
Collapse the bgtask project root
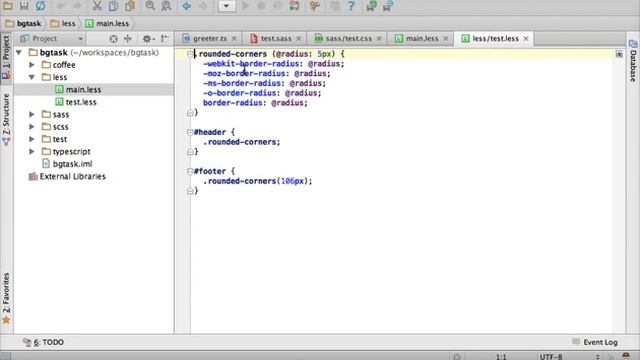[19, 53]
